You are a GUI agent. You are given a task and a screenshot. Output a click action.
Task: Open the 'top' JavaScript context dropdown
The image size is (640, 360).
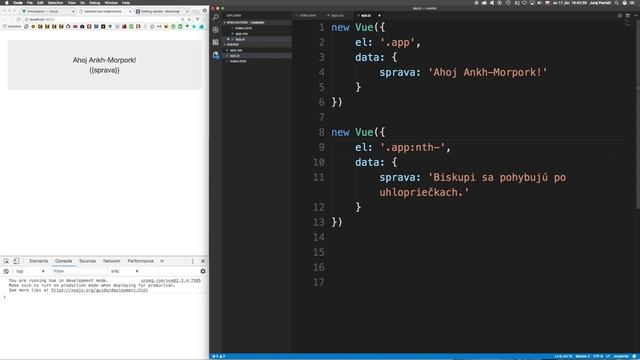pyautogui.click(x=30, y=271)
